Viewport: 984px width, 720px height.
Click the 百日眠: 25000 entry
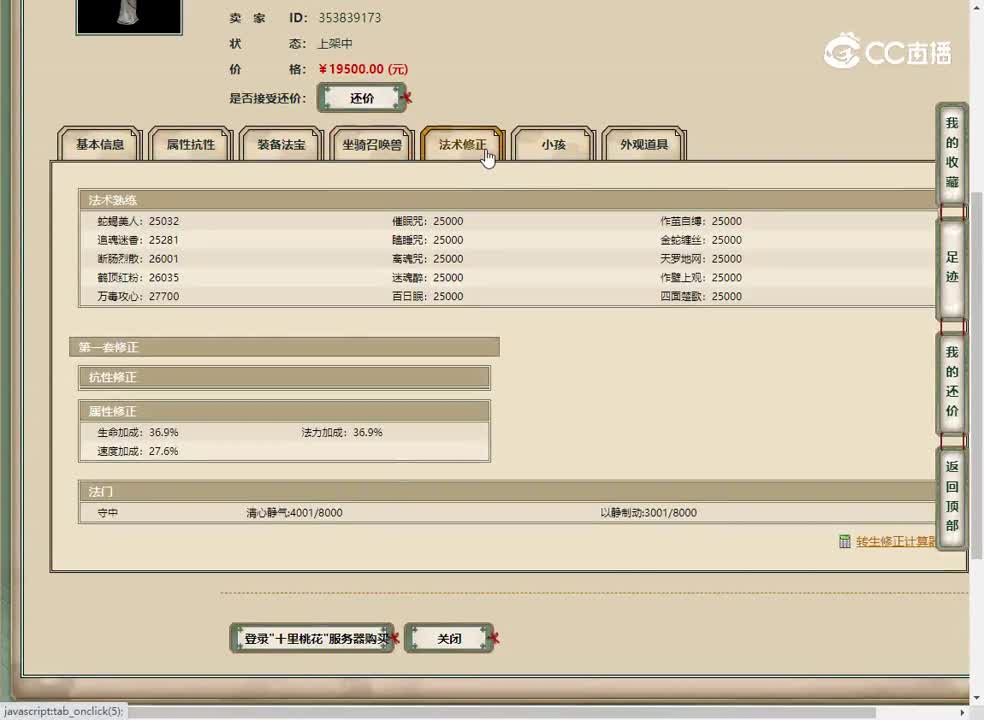point(427,296)
